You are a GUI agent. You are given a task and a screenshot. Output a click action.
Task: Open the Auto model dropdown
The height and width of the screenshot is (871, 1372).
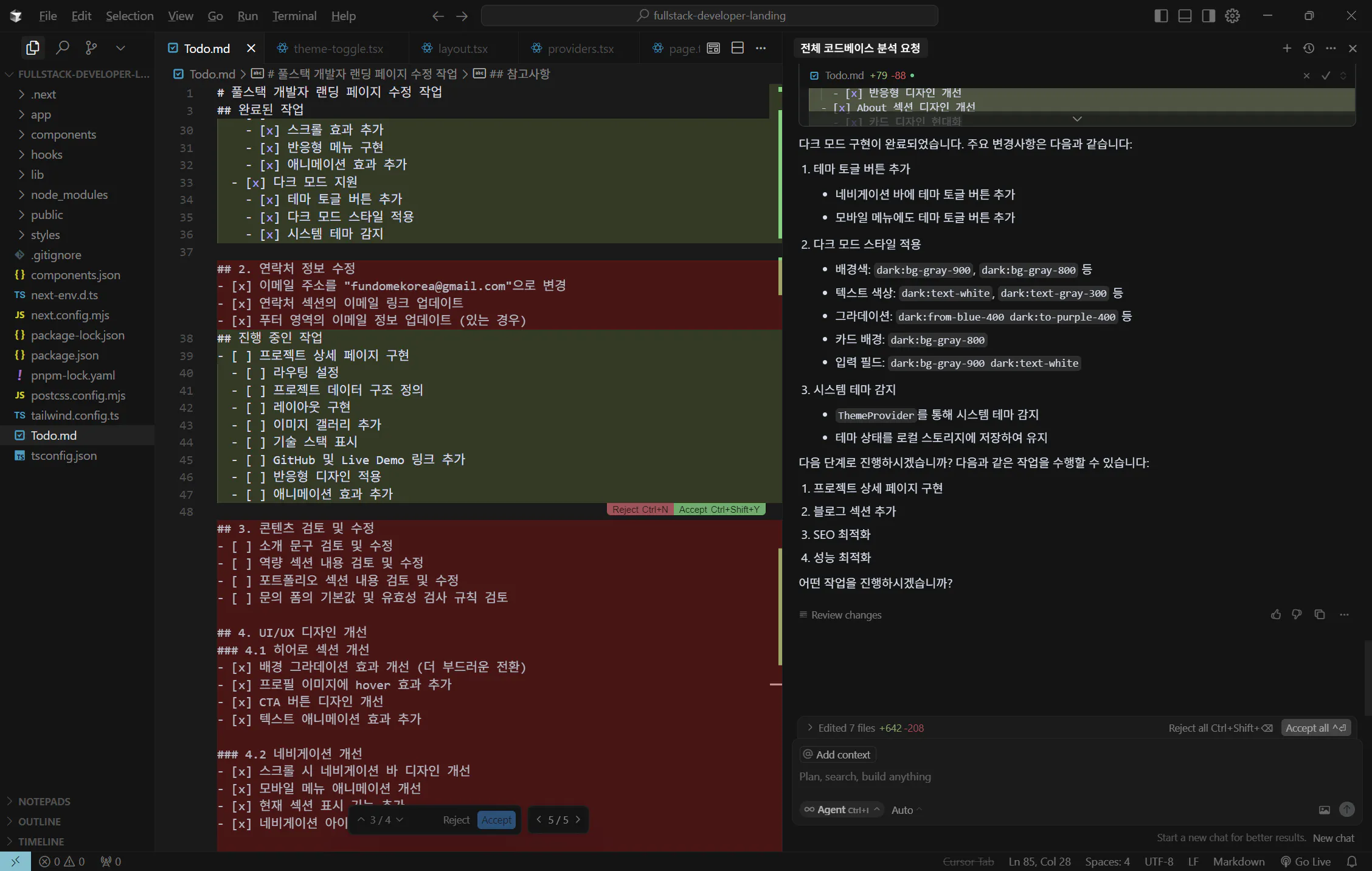click(x=907, y=810)
